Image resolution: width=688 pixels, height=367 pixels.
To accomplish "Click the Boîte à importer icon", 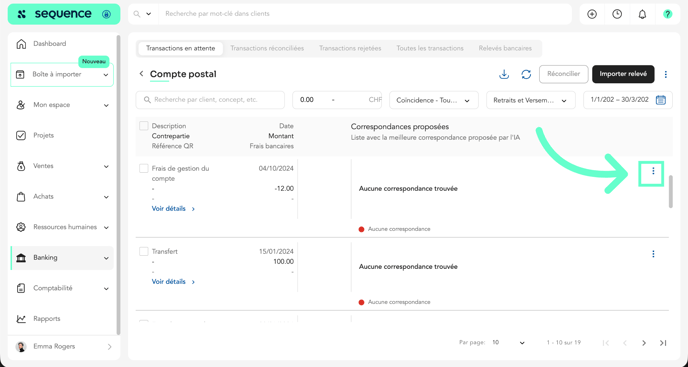I will pyautogui.click(x=20, y=75).
